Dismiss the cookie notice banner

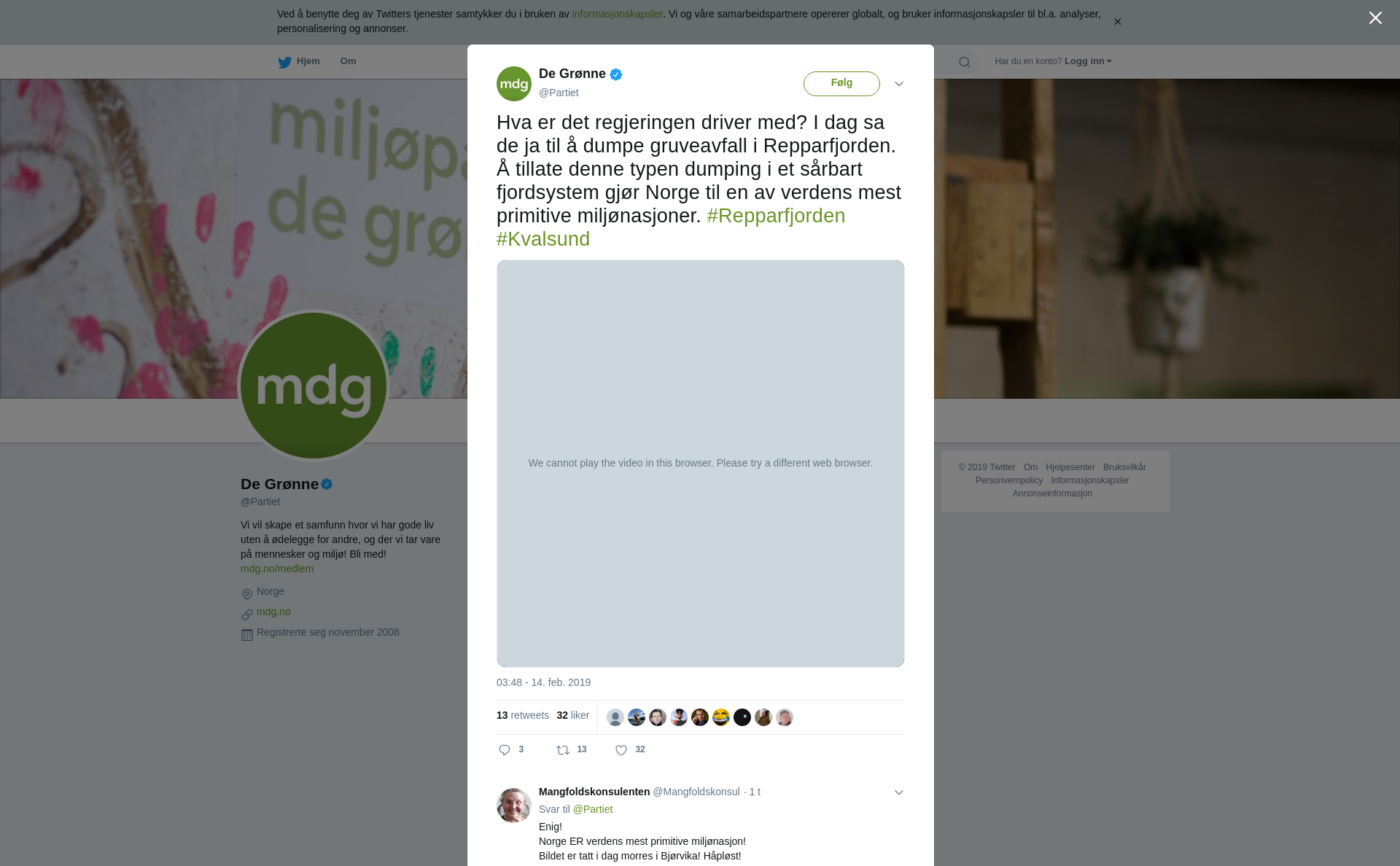tap(1117, 22)
